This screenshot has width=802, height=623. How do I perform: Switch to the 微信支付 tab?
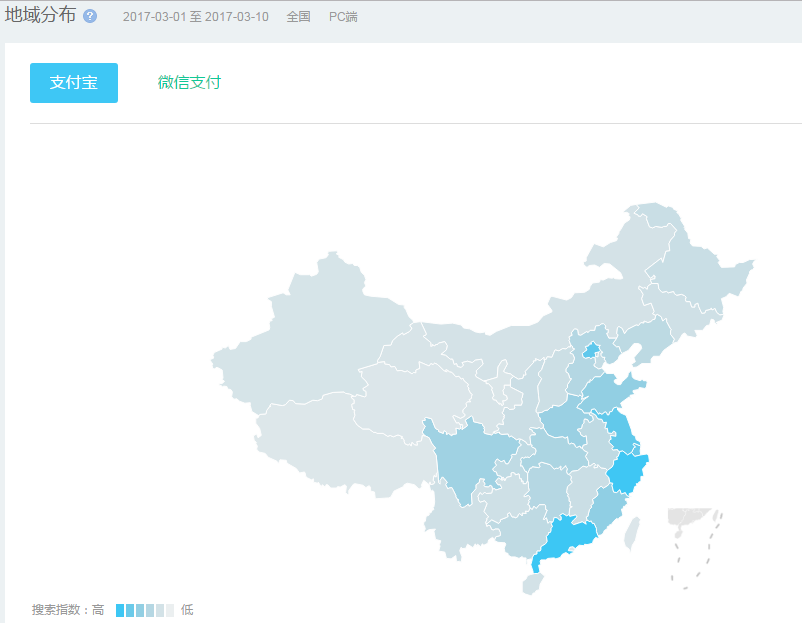189,82
